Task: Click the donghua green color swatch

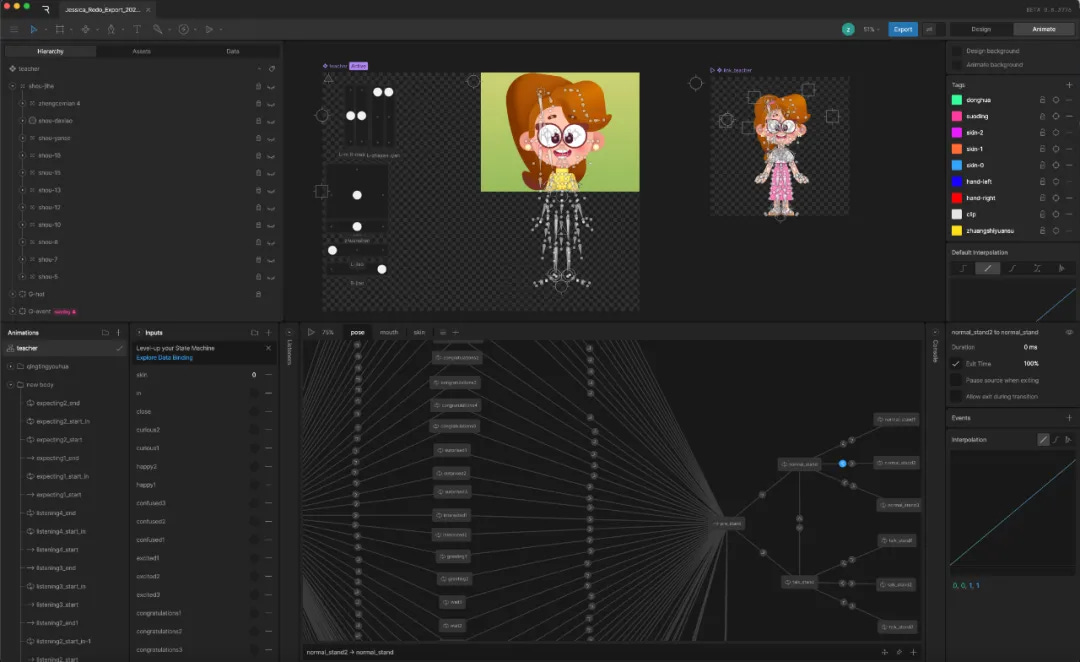Action: [x=957, y=100]
